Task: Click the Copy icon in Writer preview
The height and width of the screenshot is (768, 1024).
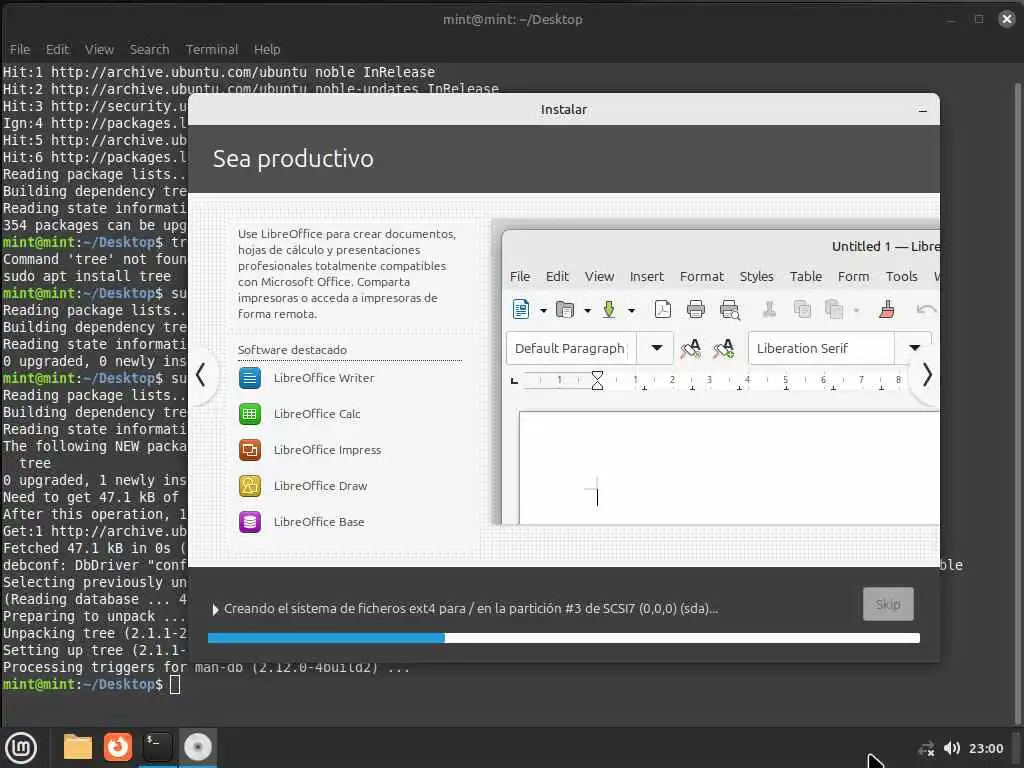Action: [x=802, y=309]
